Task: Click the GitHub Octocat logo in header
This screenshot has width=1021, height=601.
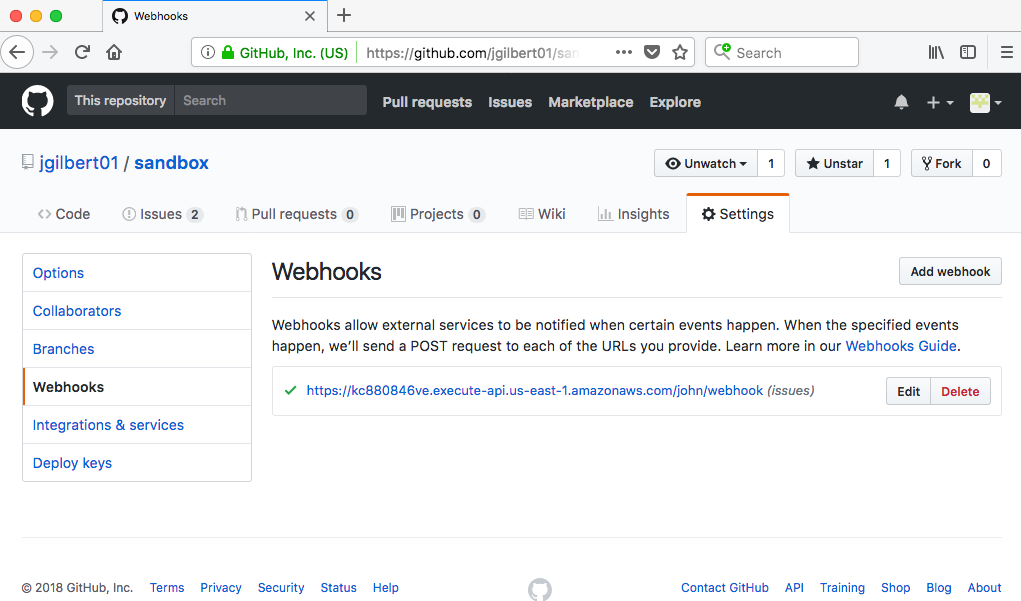Action: point(38,101)
